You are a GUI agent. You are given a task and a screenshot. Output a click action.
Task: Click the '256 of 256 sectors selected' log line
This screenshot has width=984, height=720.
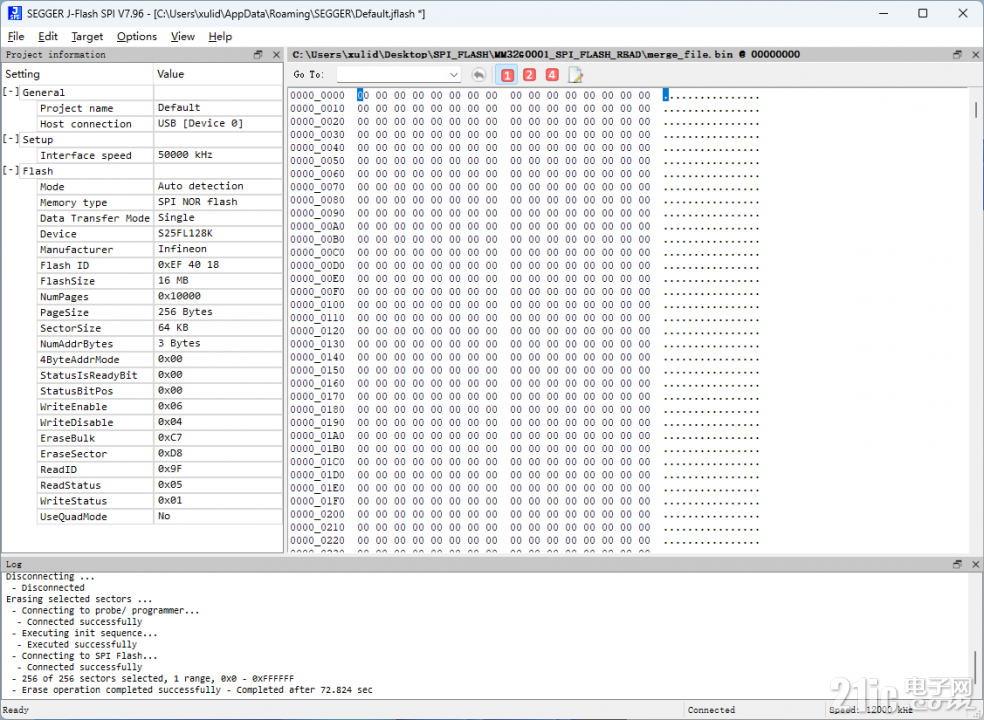(x=152, y=678)
